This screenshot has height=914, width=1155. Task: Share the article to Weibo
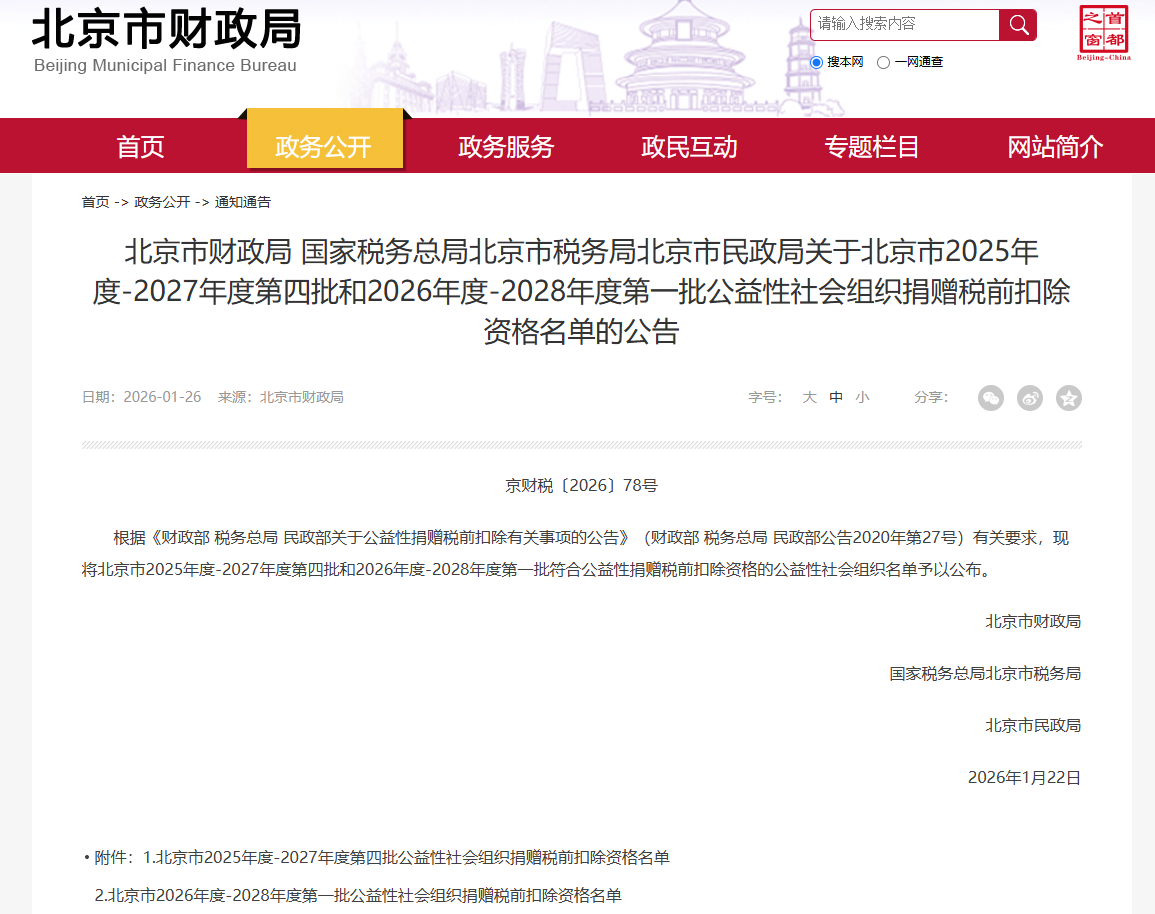[1030, 398]
